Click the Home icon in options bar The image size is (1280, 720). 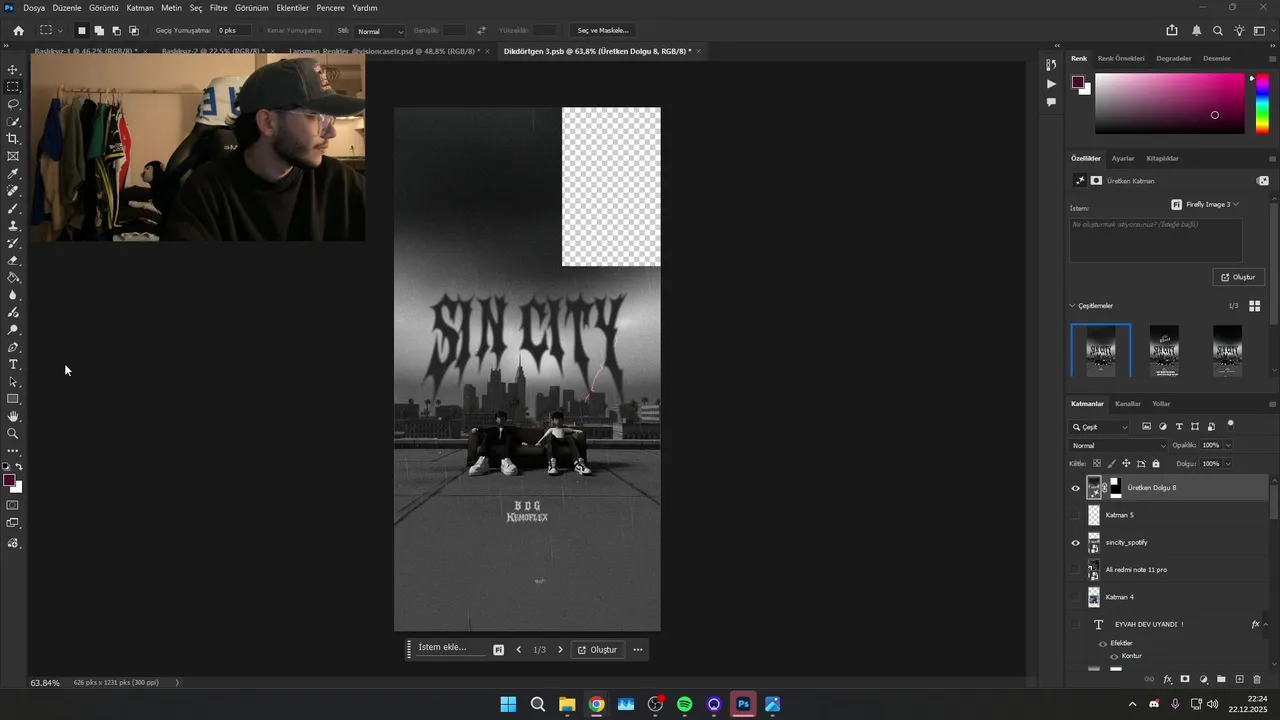point(18,31)
